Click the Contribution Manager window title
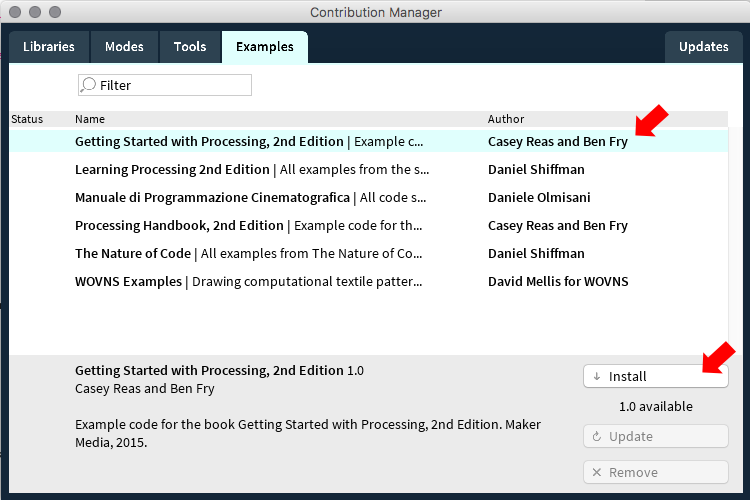The width and height of the screenshot is (750, 500). (x=376, y=12)
